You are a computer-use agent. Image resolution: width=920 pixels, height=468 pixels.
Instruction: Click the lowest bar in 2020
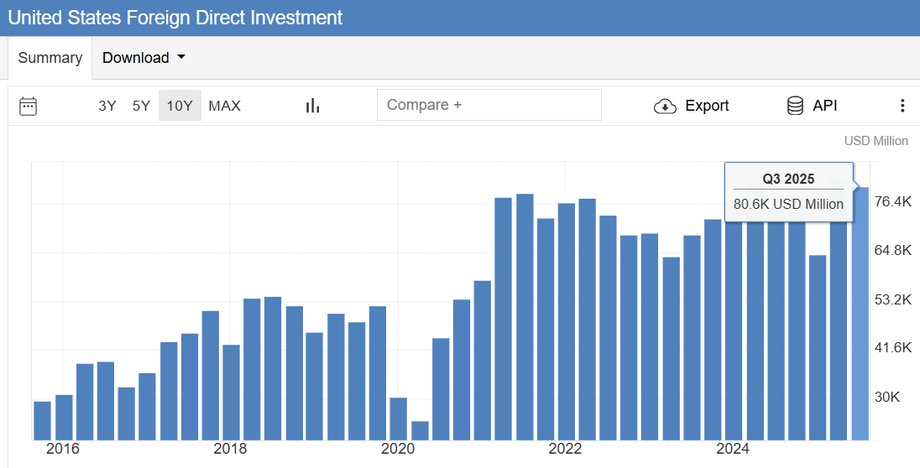(x=420, y=430)
